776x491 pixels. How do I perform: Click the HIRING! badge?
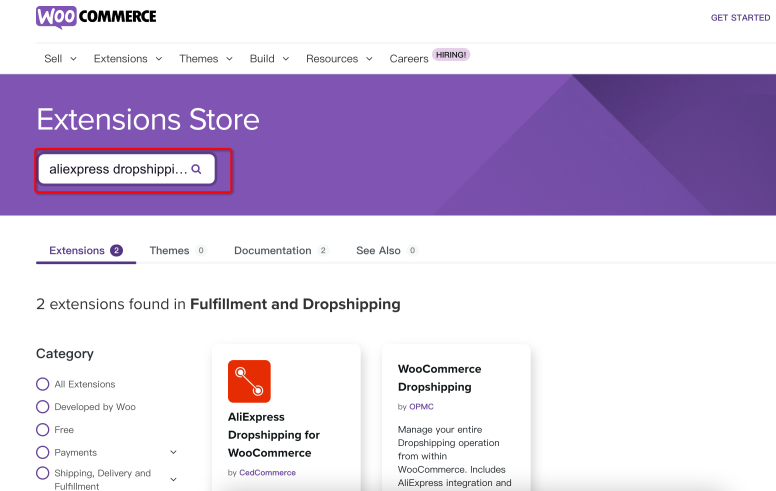tap(451, 54)
